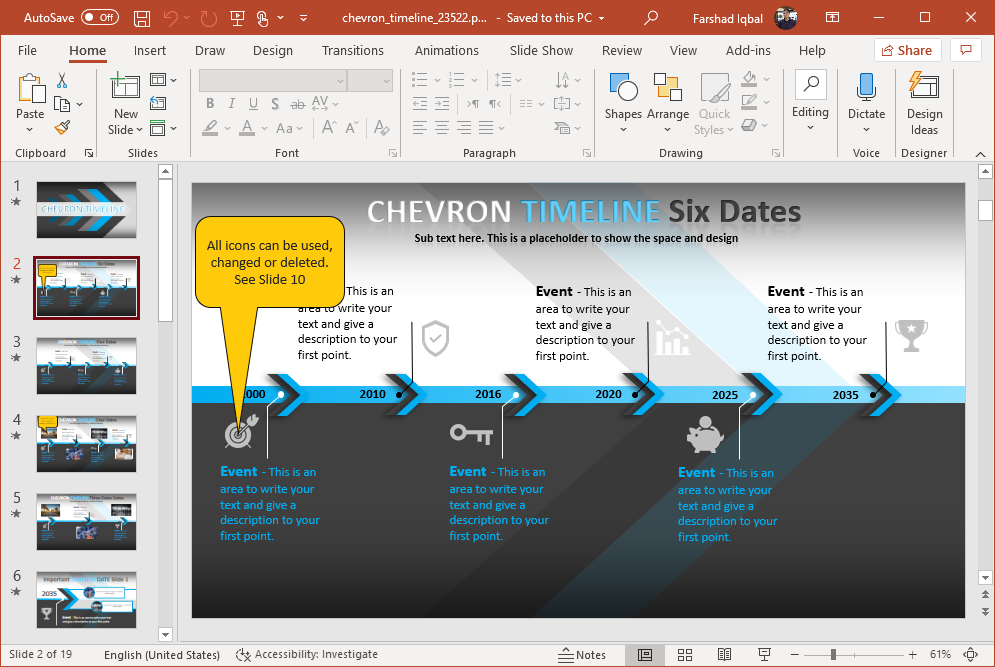This screenshot has width=995, height=667.
Task: Click the Save icon in title bar
Action: point(142,18)
